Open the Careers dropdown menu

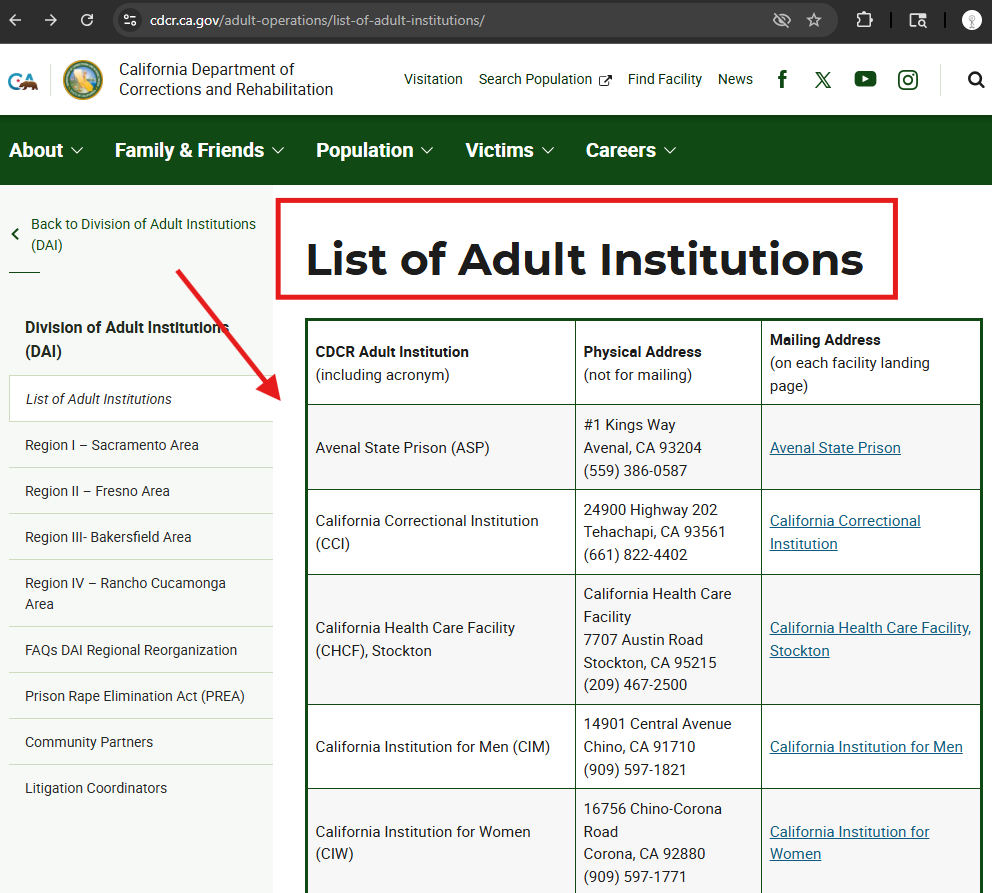[x=631, y=150]
